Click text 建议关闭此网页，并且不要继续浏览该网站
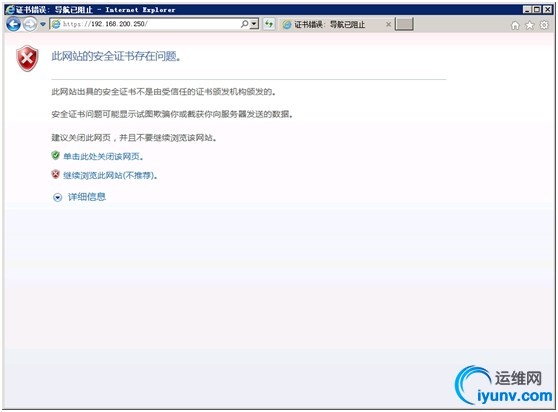 (134, 138)
